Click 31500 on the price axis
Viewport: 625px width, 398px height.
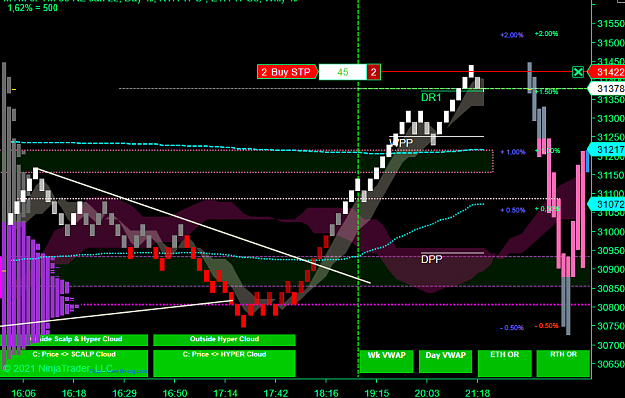611,43
